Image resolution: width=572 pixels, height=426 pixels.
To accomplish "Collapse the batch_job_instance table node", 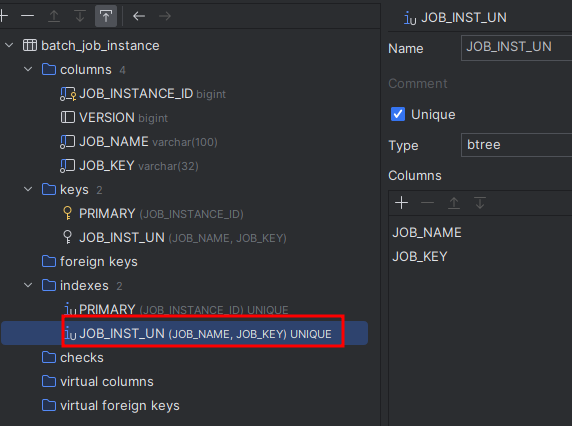I will coord(9,46).
